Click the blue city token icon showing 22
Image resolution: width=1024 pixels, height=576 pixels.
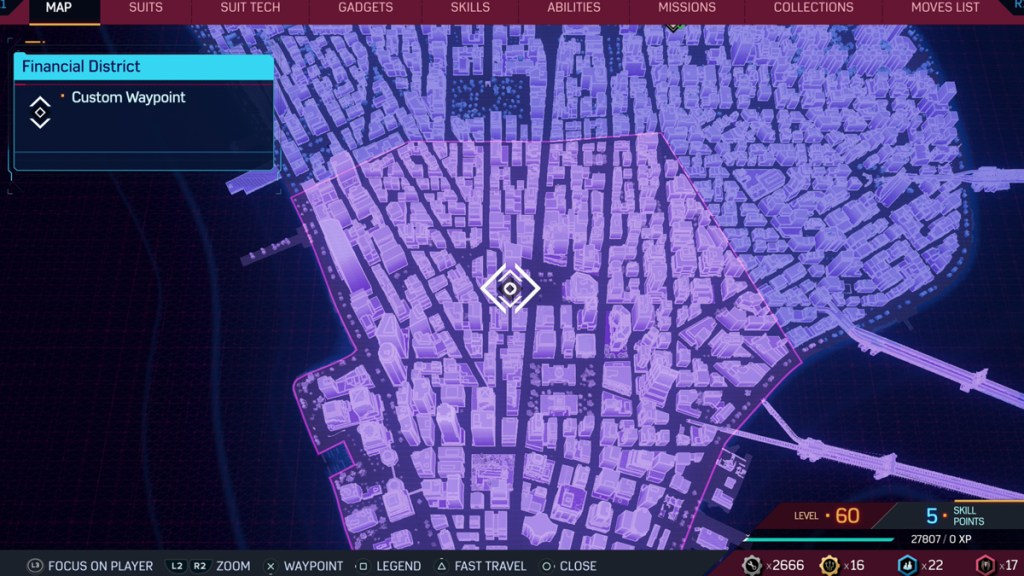pos(906,565)
